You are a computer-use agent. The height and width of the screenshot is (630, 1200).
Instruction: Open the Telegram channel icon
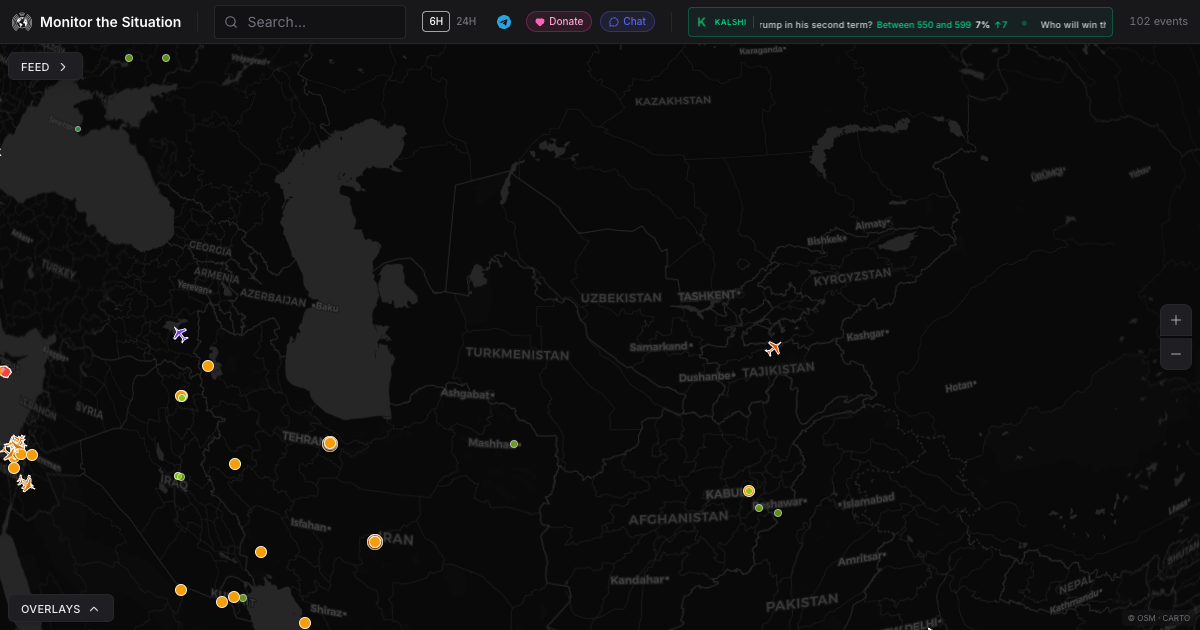pyautogui.click(x=504, y=22)
